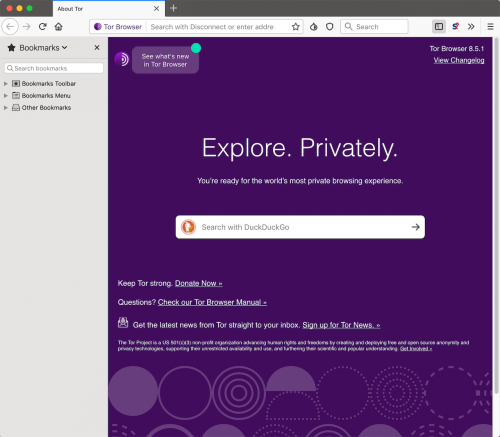Close the About Tor tab
500x437 pixels.
pyautogui.click(x=156, y=9)
